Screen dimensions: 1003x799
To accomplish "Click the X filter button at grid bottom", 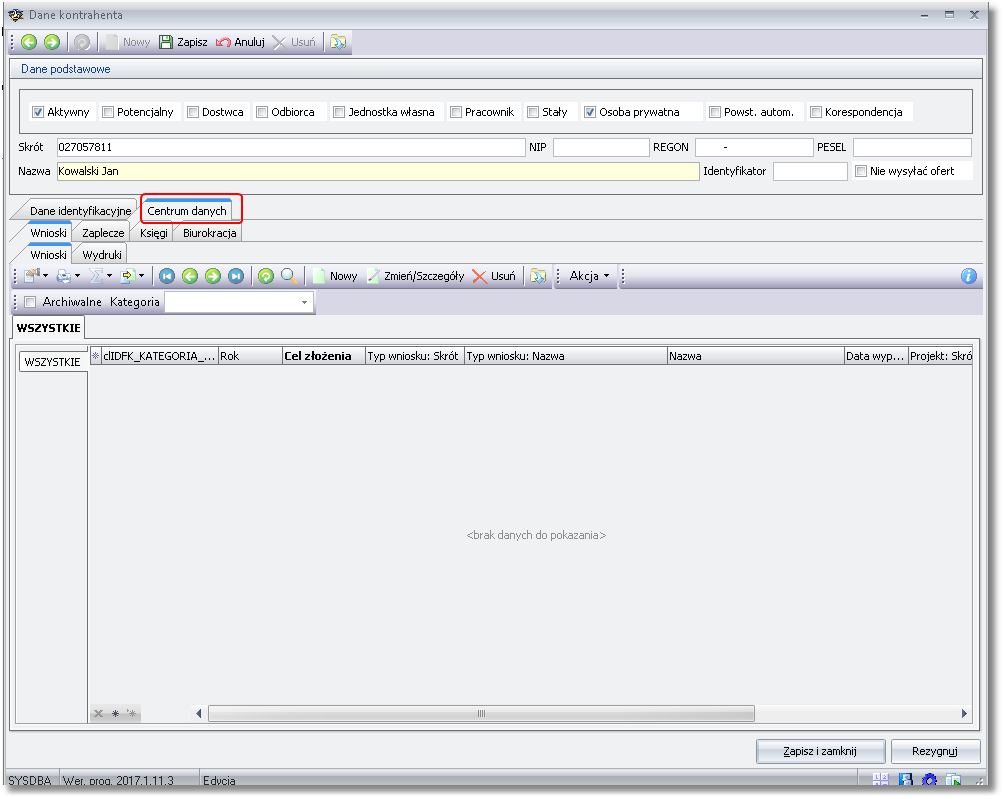I will (x=99, y=713).
